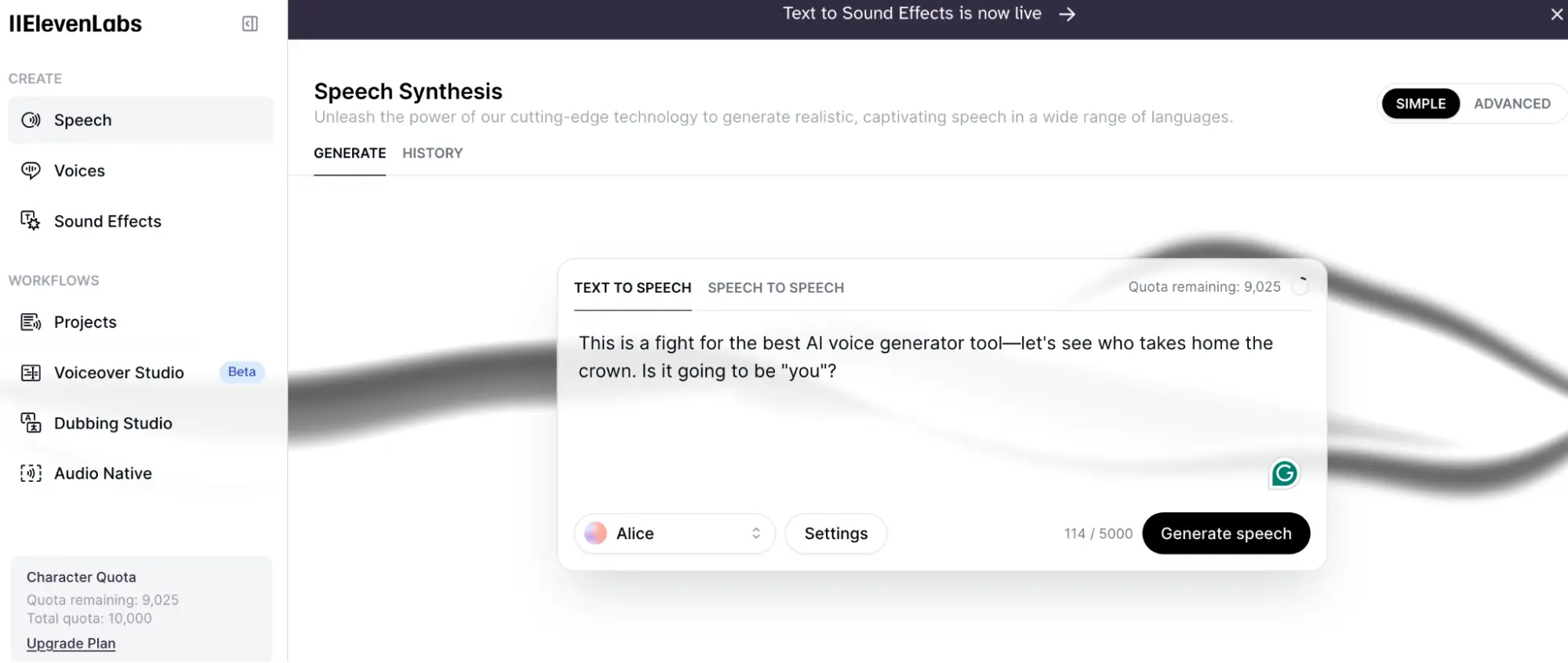Click the Total quota: 10,000 text
The width and height of the screenshot is (1568, 663).
point(89,618)
